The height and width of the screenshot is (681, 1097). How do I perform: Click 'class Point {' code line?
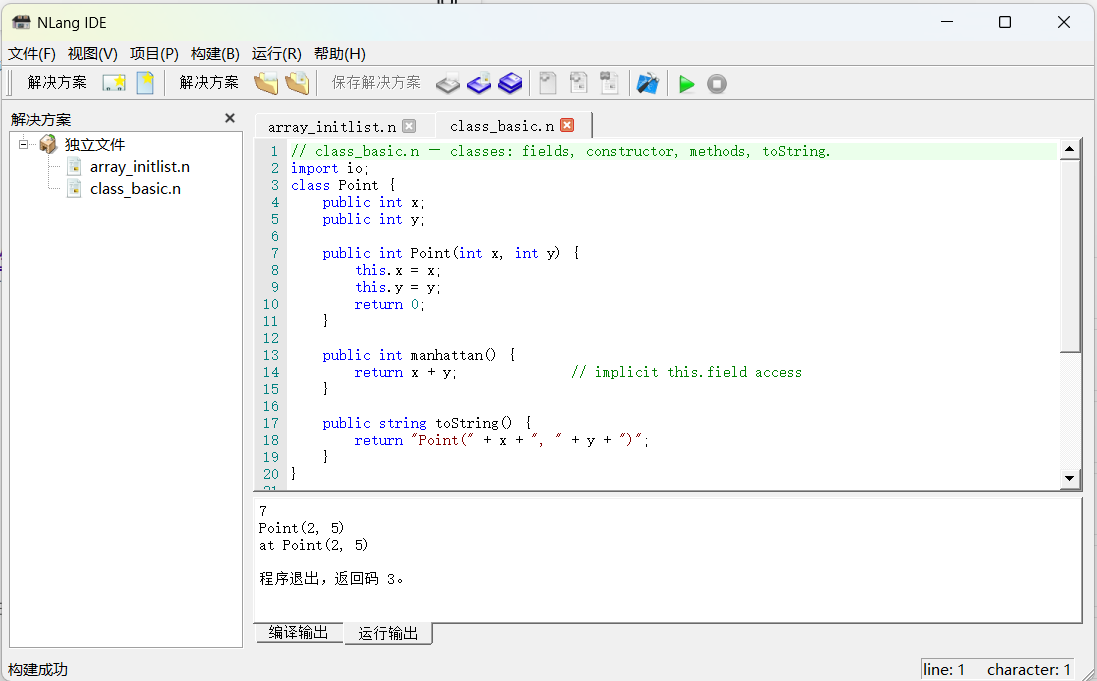click(344, 185)
